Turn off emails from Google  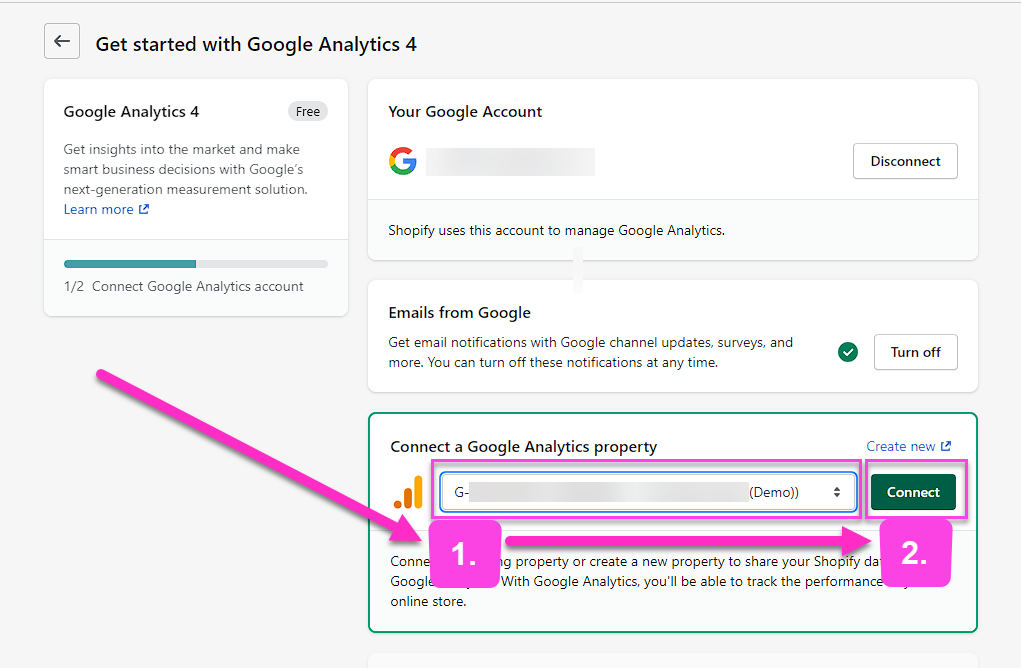coord(916,352)
